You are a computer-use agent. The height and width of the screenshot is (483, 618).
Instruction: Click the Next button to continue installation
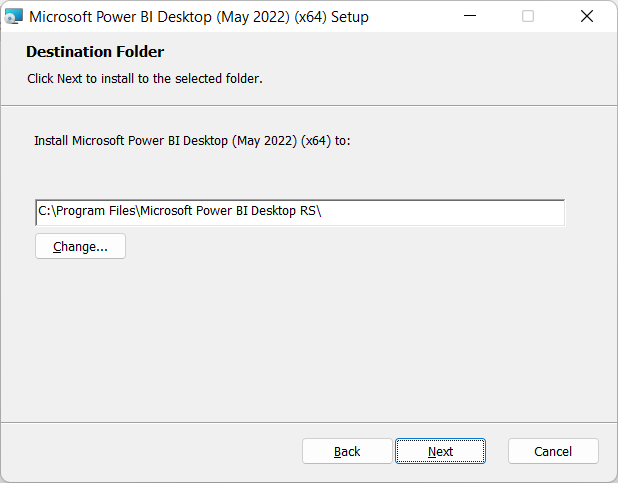click(440, 451)
